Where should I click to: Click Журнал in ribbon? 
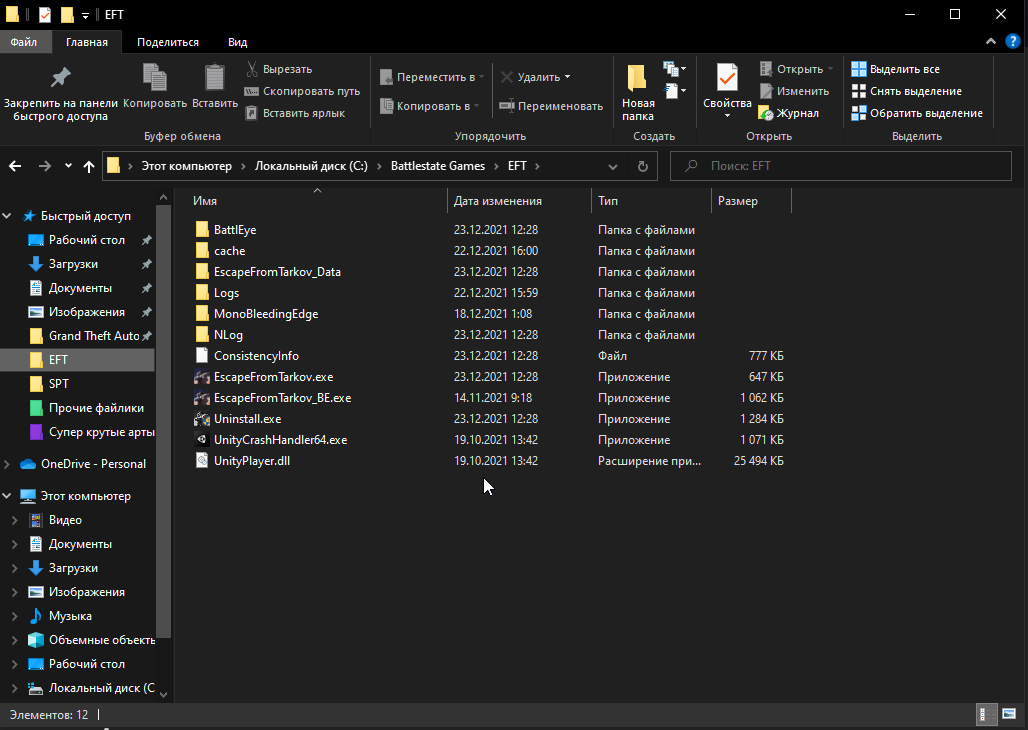(789, 113)
